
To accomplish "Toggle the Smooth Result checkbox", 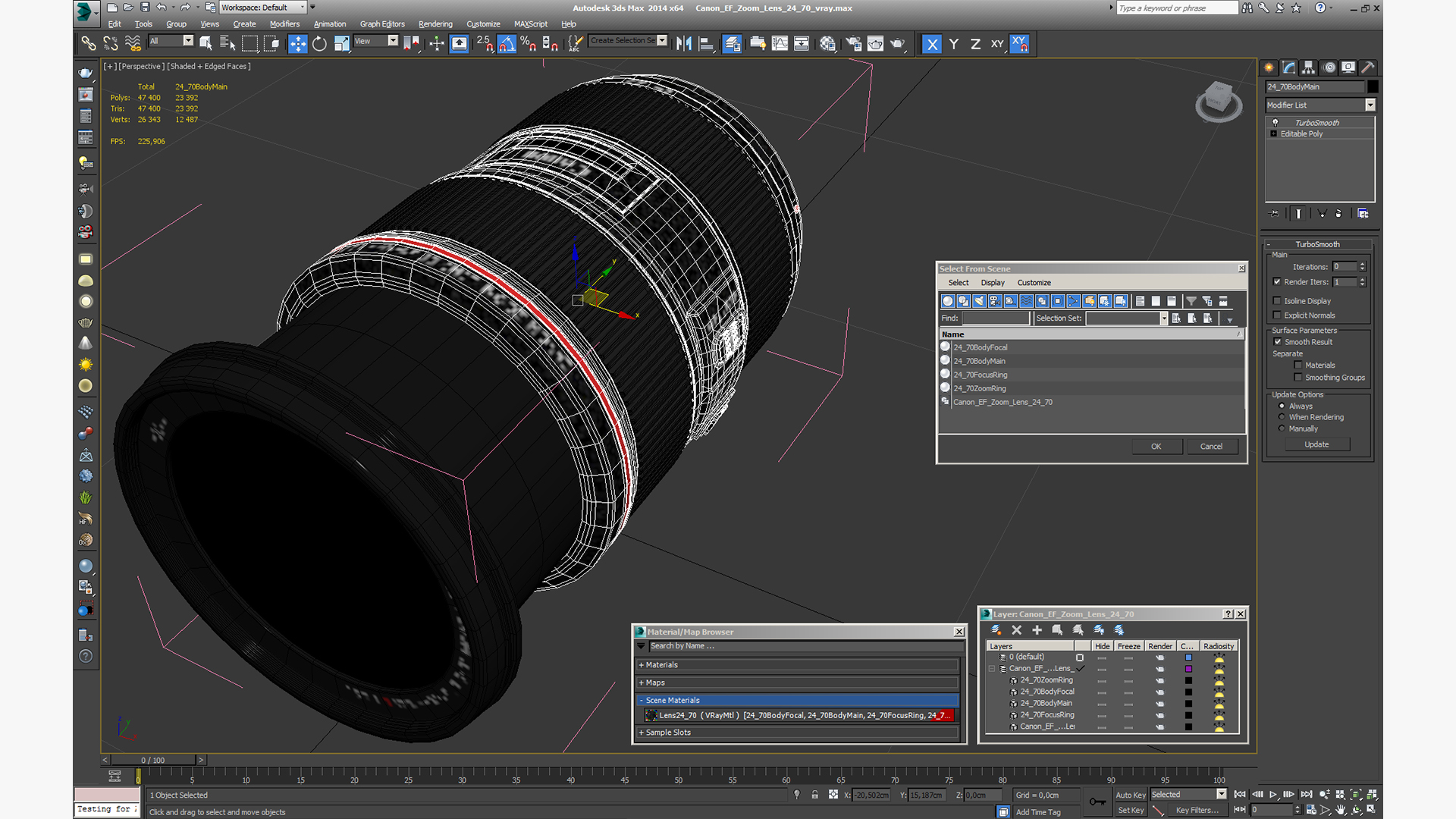I will pos(1277,342).
